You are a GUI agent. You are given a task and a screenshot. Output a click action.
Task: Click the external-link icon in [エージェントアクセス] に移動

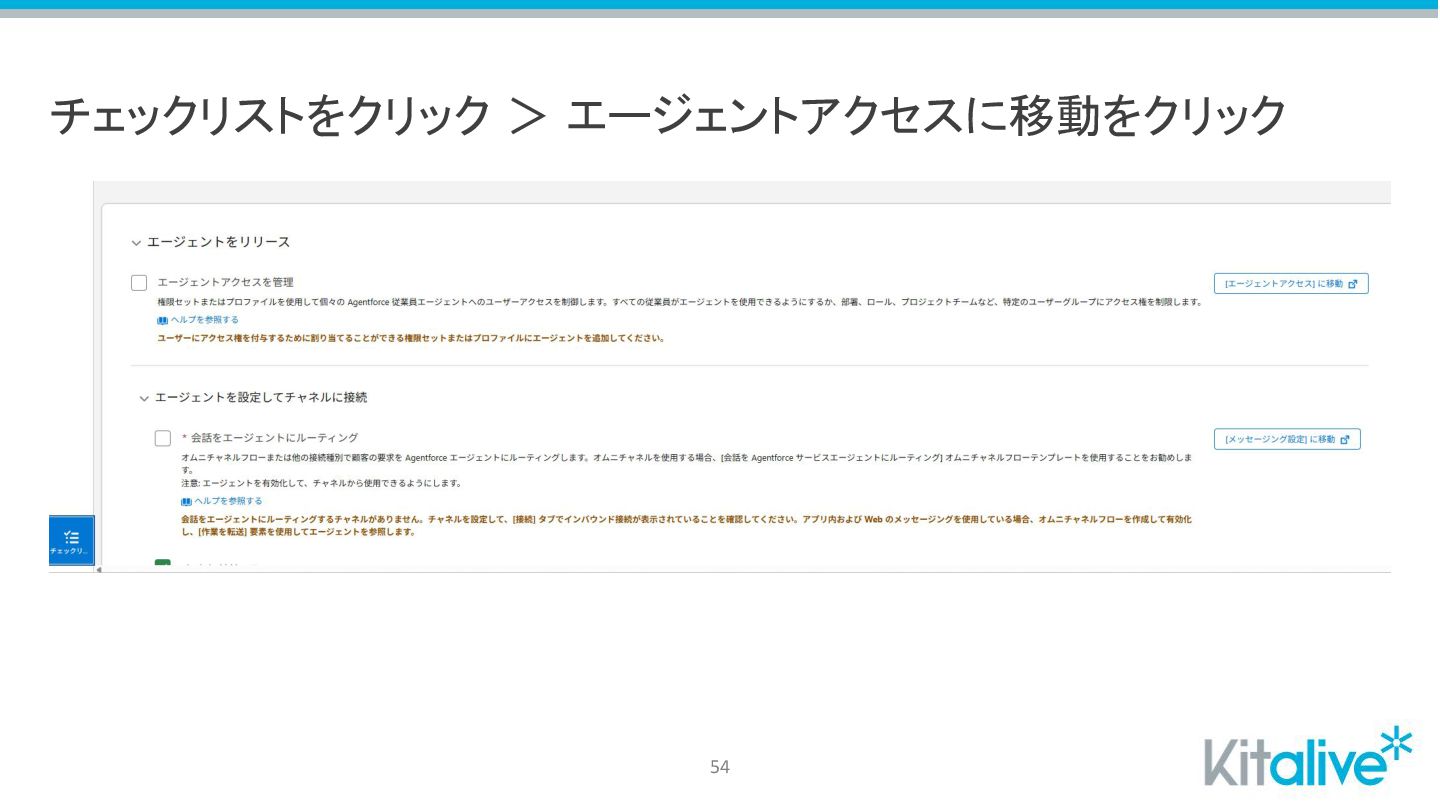pos(1353,284)
